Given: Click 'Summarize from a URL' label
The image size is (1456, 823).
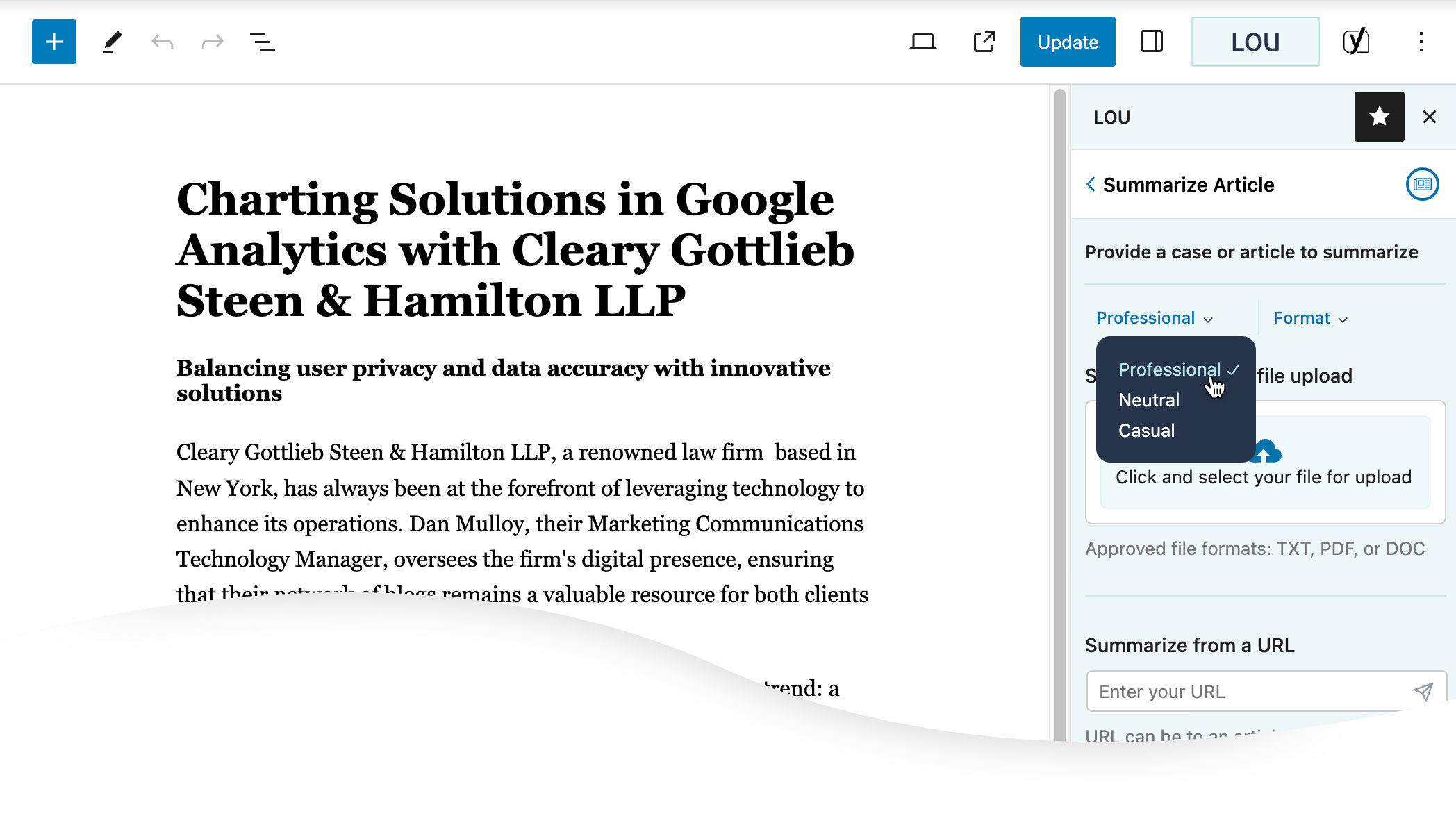Looking at the screenshot, I should tap(1190, 645).
